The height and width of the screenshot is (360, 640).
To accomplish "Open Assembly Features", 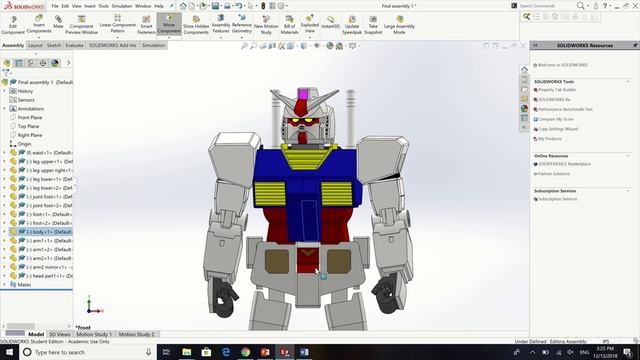I will point(221,24).
